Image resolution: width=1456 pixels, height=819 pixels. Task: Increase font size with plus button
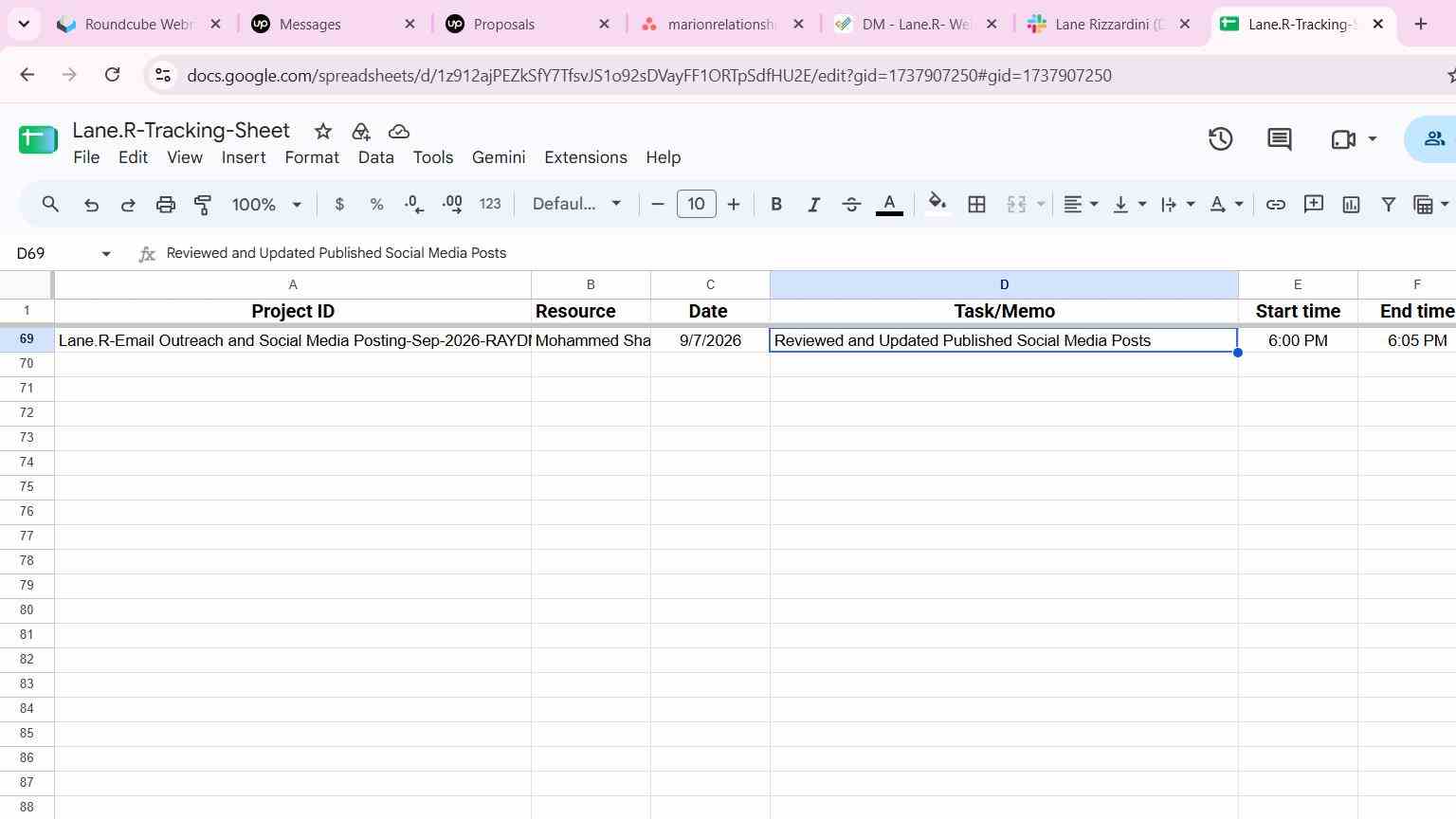pos(733,205)
